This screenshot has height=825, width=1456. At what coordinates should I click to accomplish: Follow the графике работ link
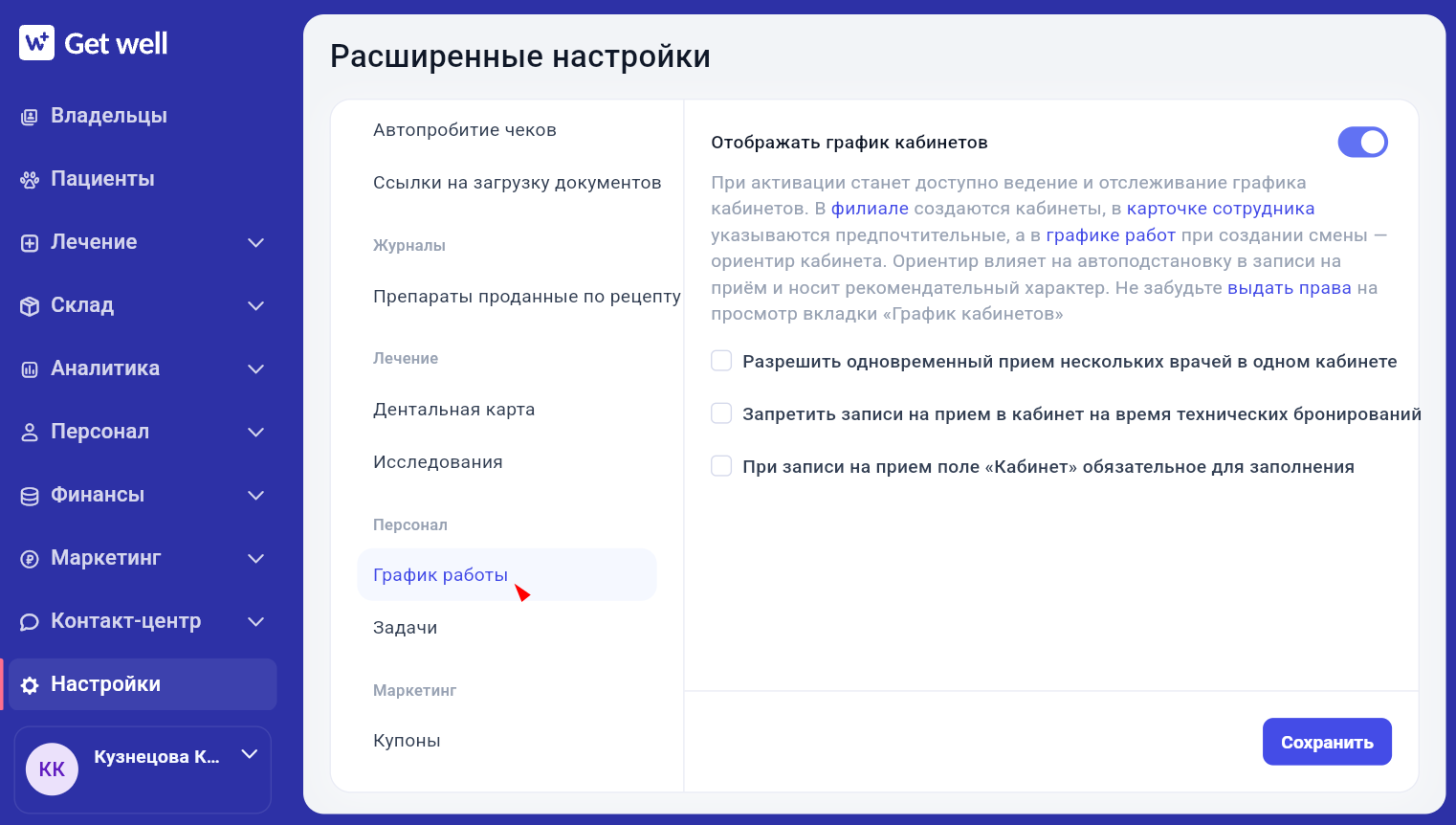(1111, 235)
